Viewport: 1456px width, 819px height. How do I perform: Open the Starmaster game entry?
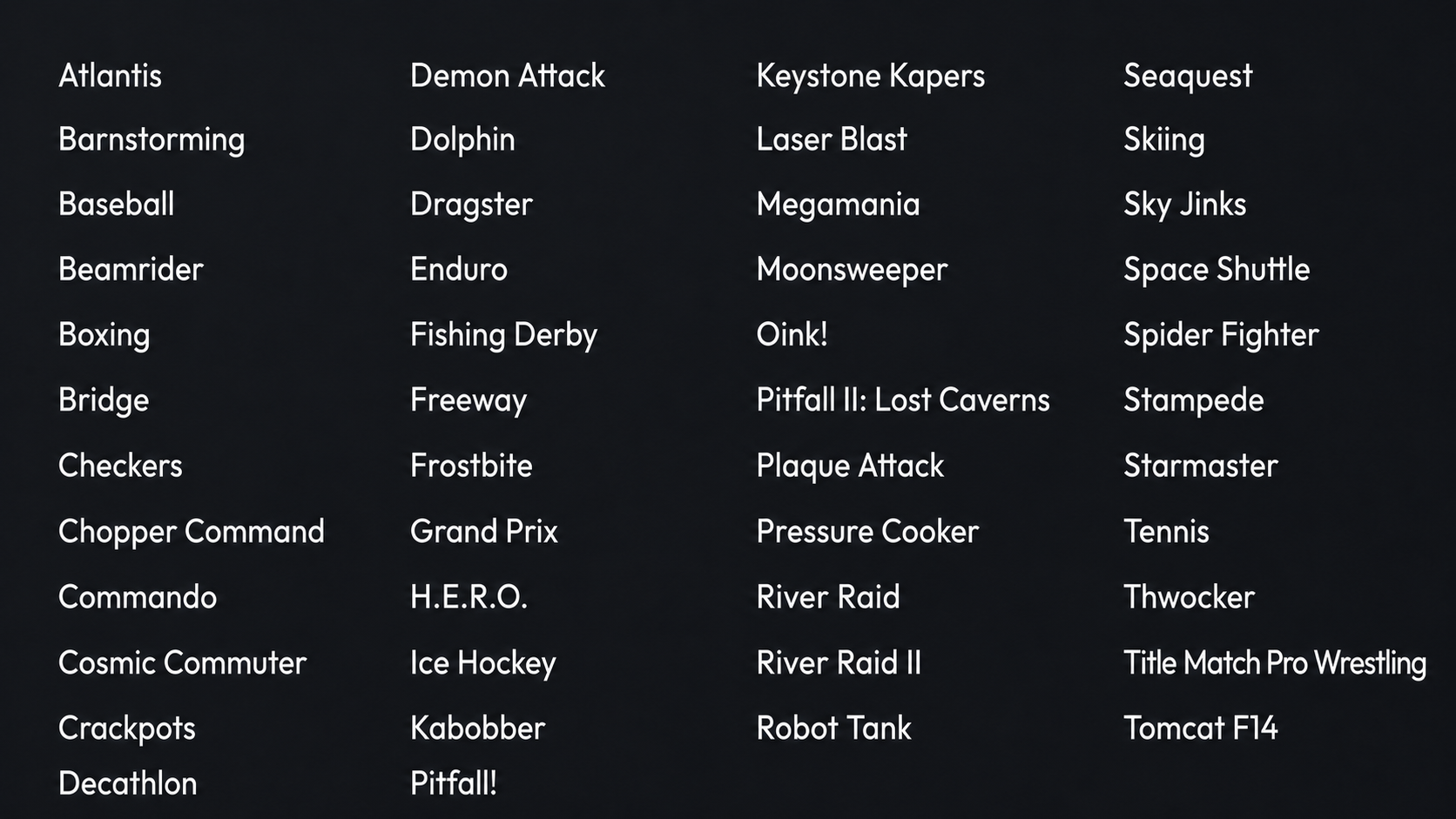pos(1201,466)
